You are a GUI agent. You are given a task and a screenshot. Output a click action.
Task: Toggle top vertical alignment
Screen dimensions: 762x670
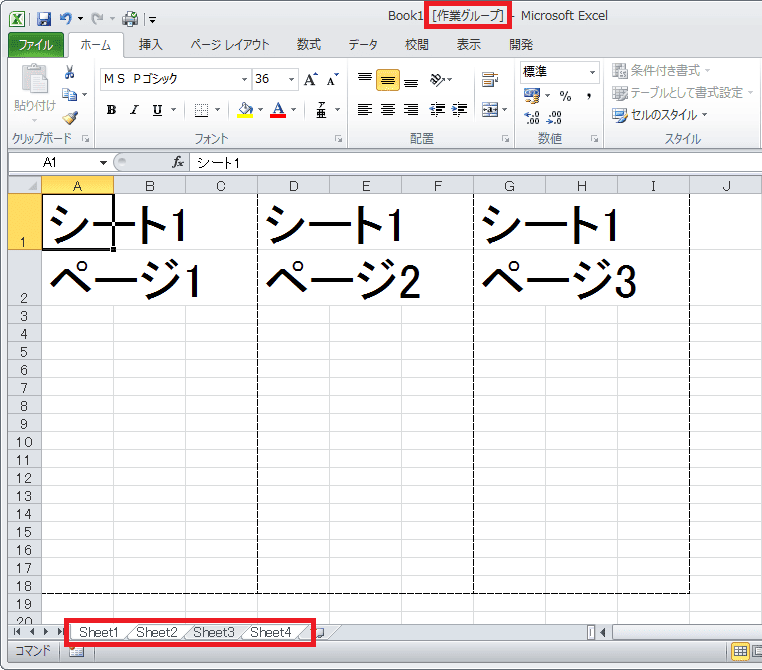pyautogui.click(x=364, y=79)
